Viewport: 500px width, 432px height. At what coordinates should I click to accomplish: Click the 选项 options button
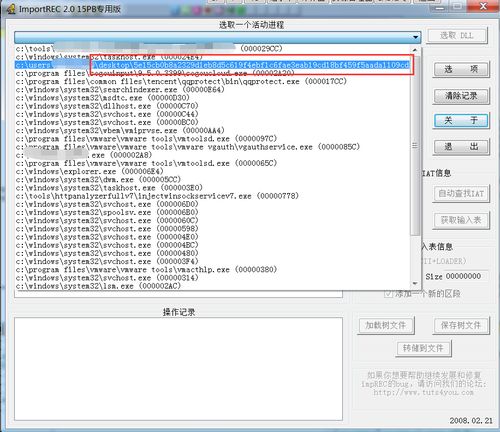461,70
